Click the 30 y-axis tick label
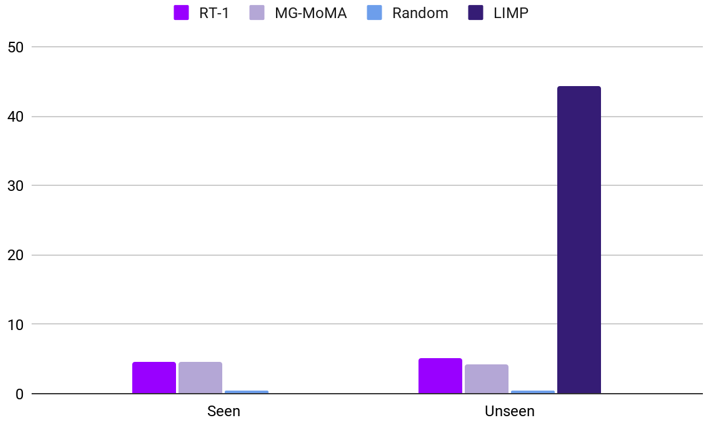The height and width of the screenshot is (423, 708). click(15, 186)
